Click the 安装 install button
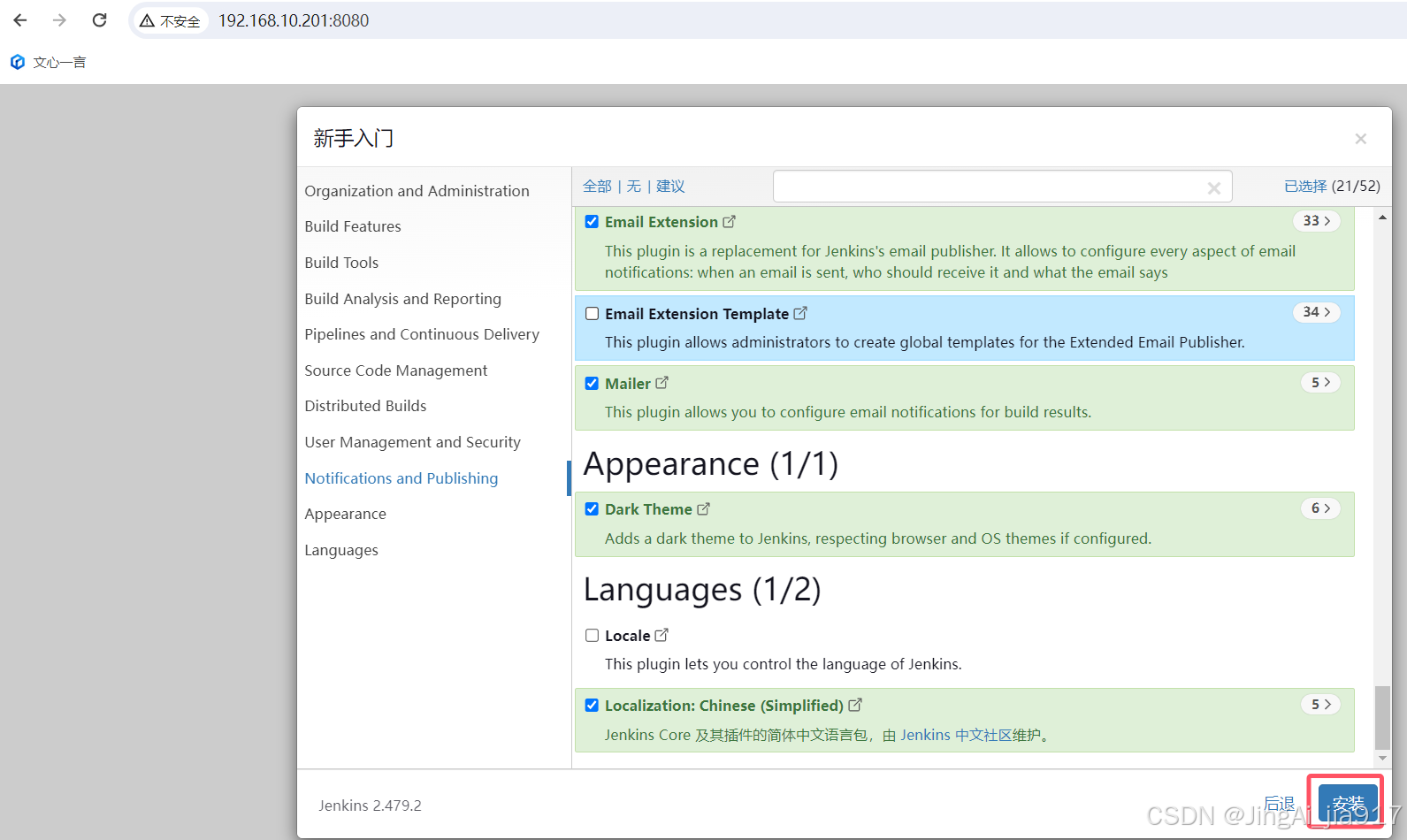Screen dimensions: 1407x840 [1348, 803]
